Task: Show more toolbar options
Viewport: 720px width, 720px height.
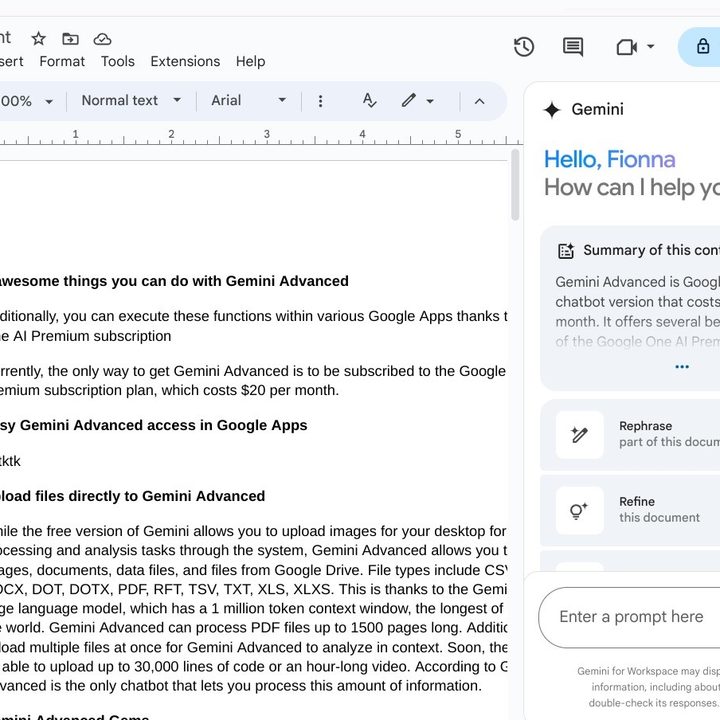Action: click(321, 101)
